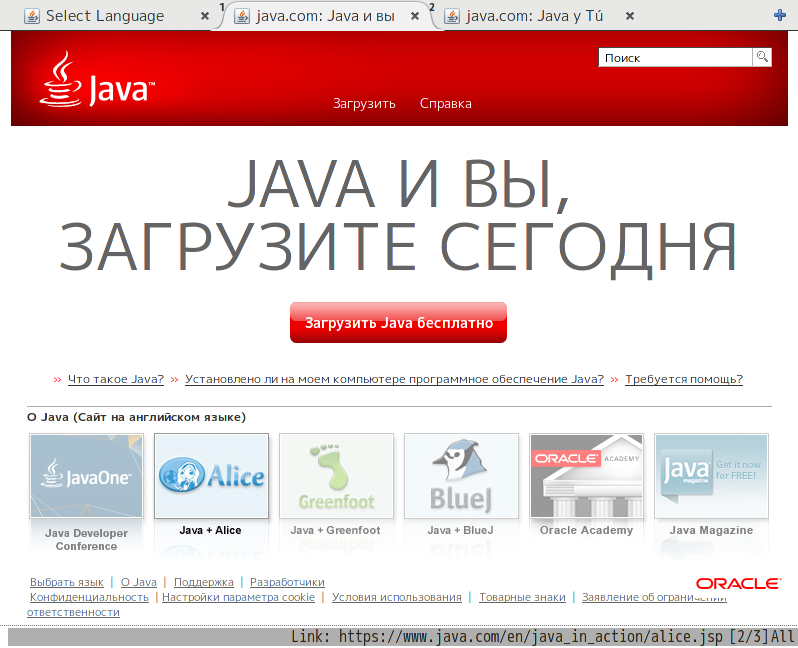Open Разработчики footer link

click(287, 582)
